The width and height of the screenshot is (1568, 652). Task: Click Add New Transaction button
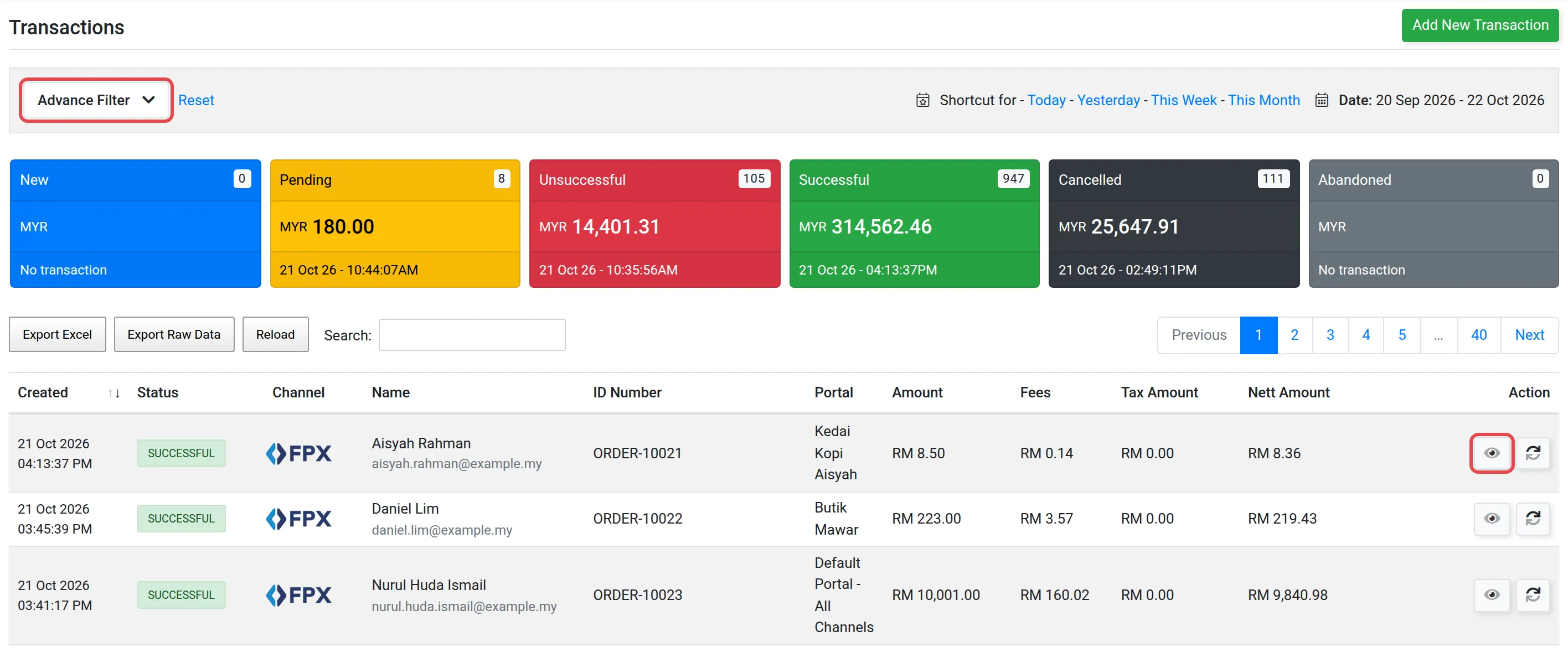1480,25
